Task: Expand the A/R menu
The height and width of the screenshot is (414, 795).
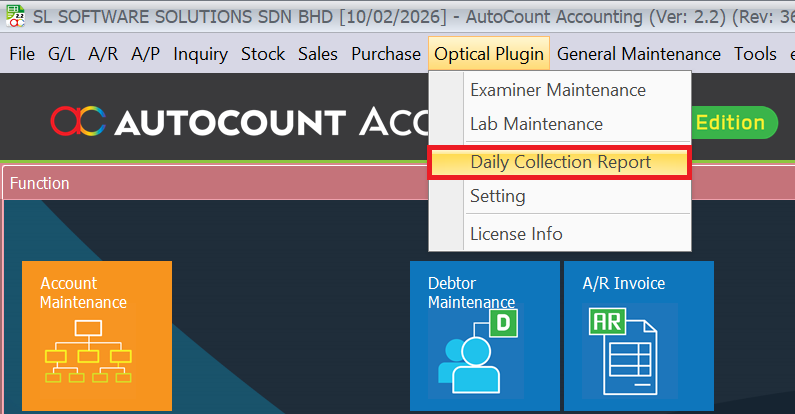Action: [x=103, y=54]
